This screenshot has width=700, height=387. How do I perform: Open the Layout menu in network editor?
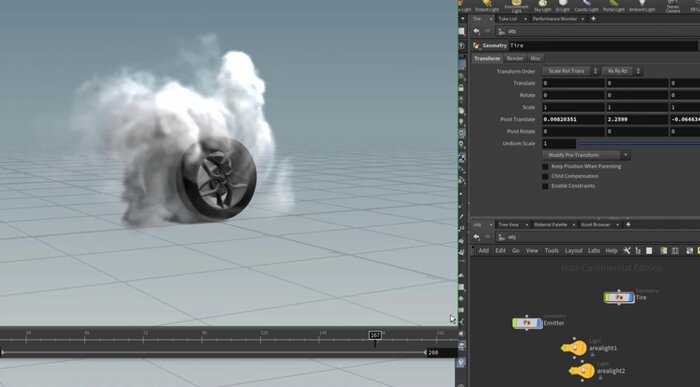click(574, 251)
